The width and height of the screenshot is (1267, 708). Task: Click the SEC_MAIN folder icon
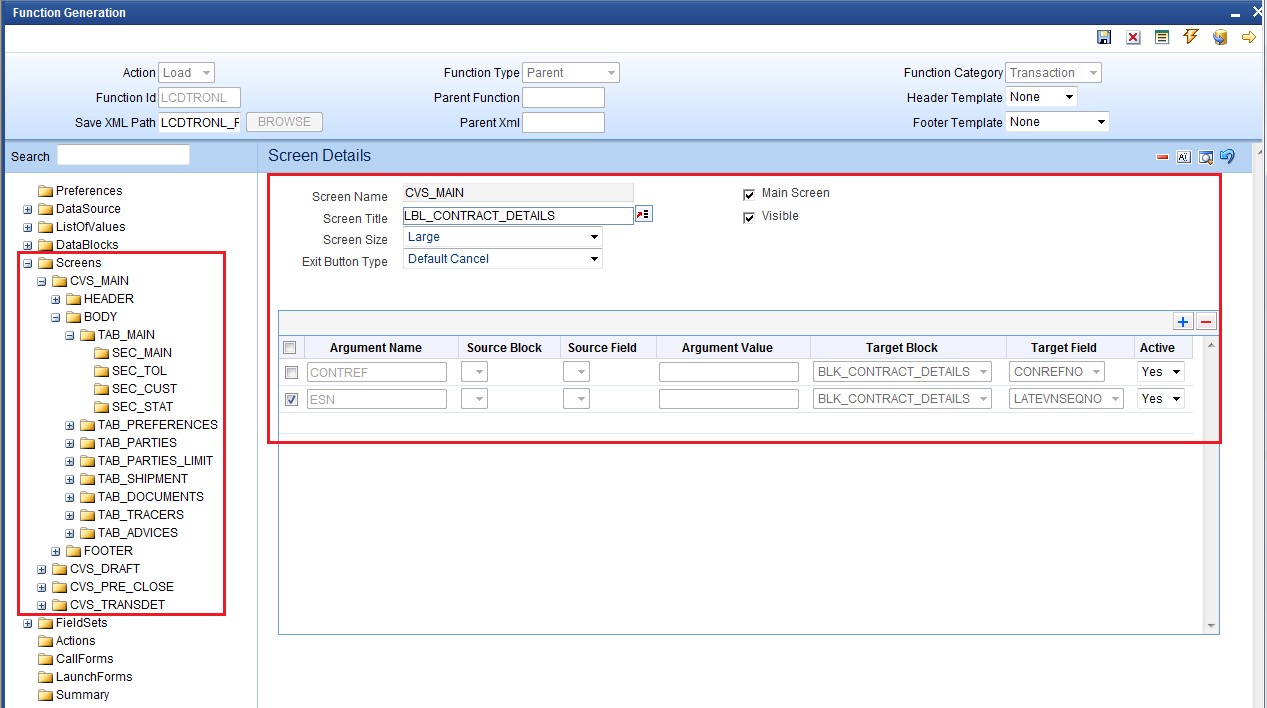point(101,353)
